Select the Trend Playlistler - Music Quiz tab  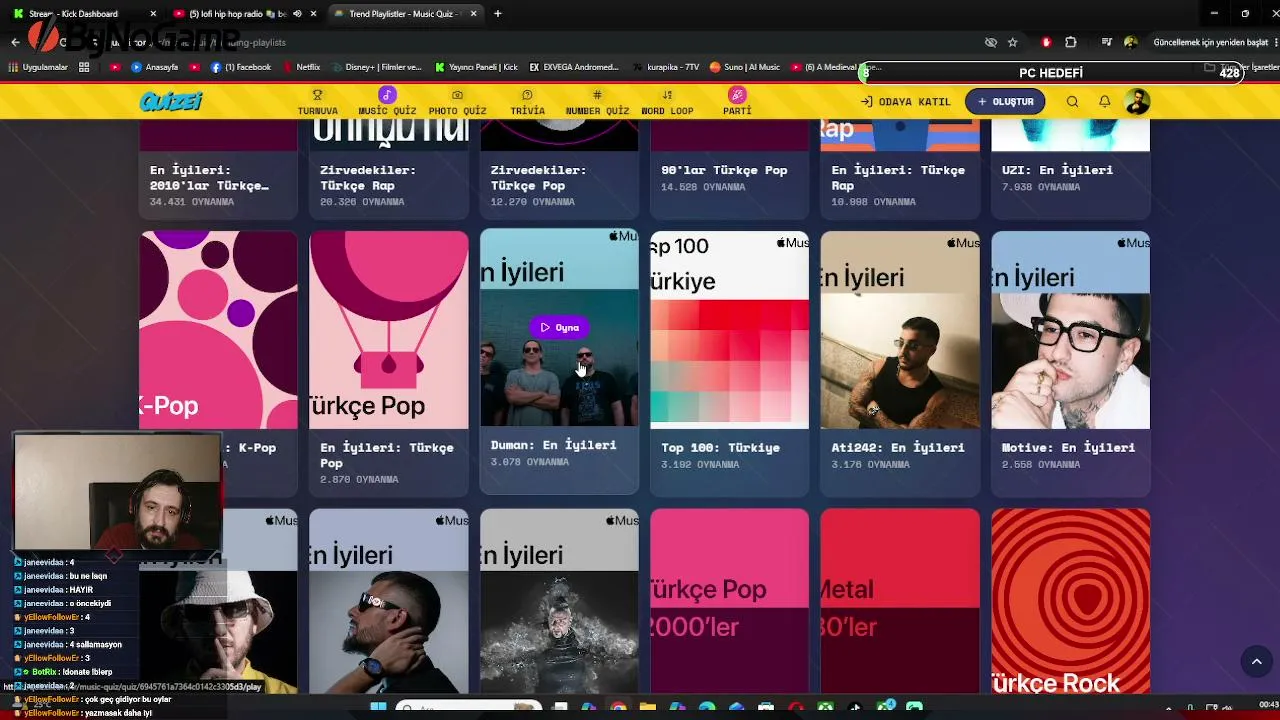tap(405, 13)
